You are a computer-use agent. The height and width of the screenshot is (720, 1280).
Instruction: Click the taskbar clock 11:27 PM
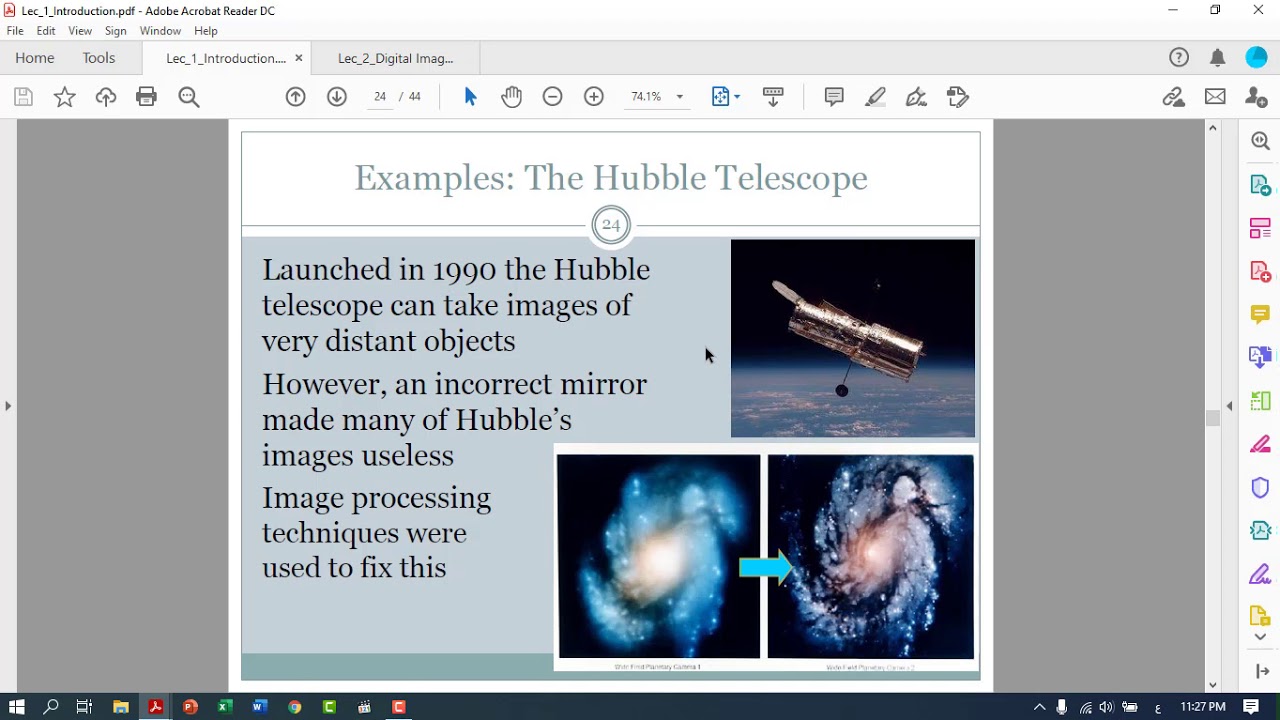(x=1203, y=707)
